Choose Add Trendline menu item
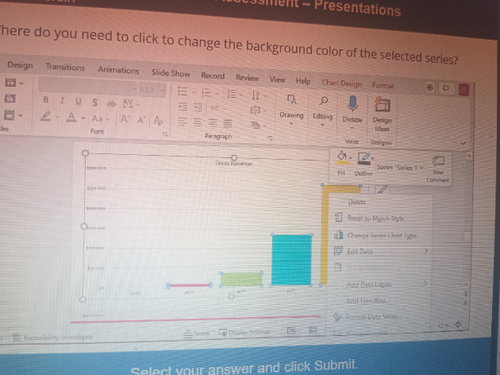Image resolution: width=500 pixels, height=375 pixels. click(x=367, y=301)
